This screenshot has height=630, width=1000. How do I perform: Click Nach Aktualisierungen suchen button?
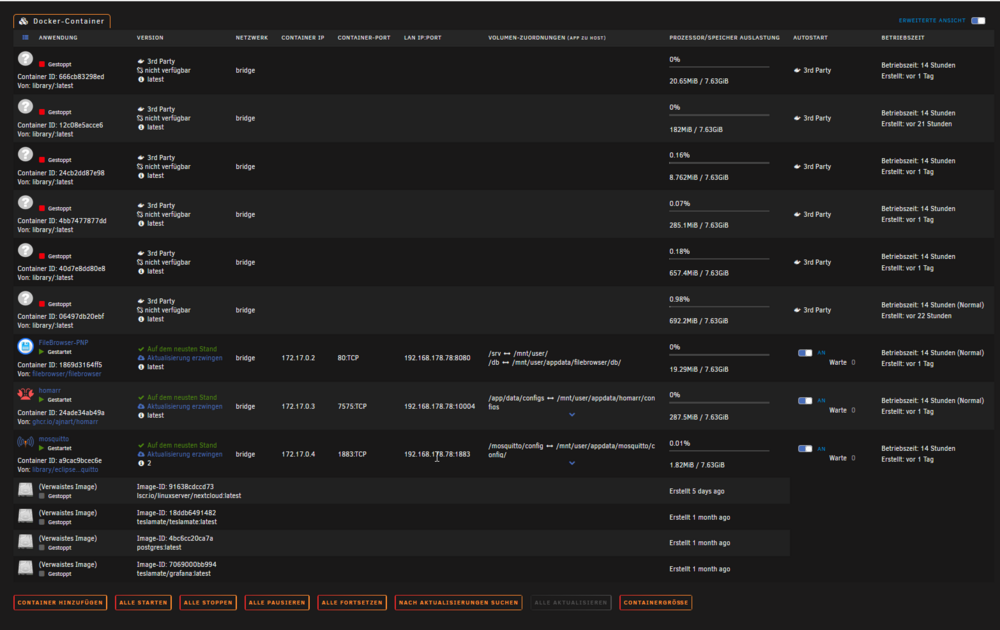[459, 602]
